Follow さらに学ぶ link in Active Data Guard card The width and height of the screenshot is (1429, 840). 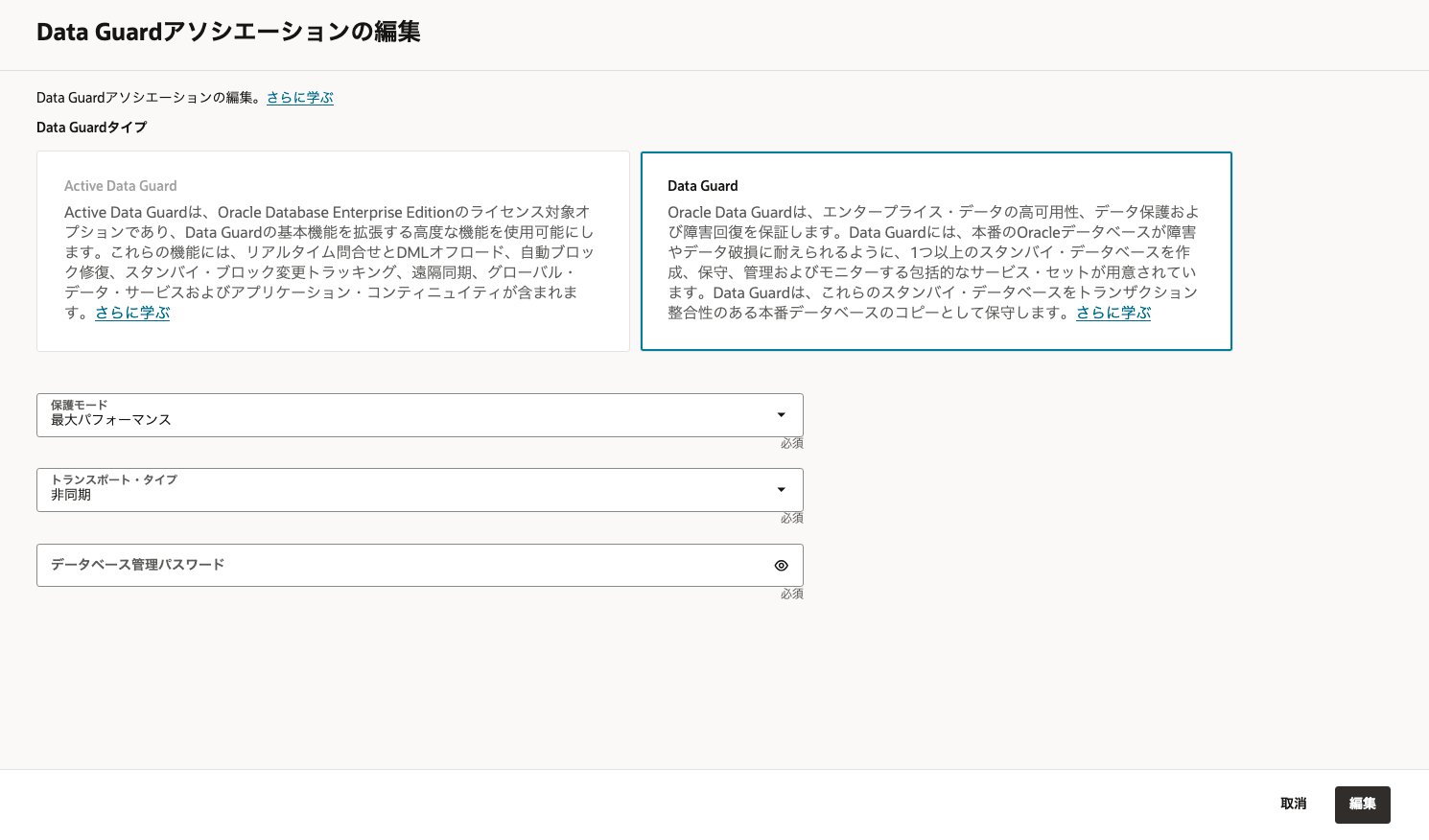132,313
